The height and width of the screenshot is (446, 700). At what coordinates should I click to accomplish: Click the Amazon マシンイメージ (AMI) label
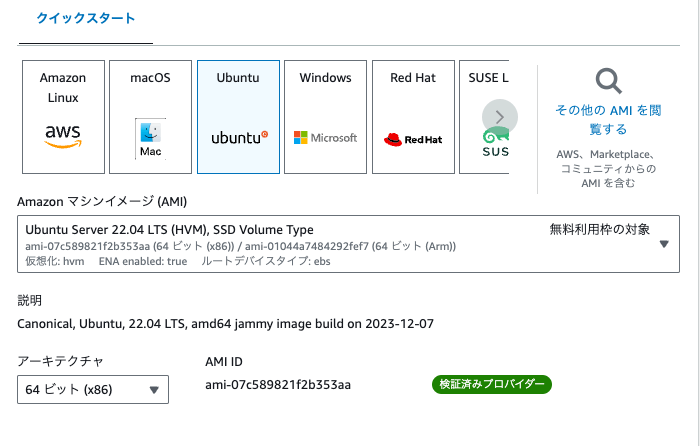pos(102,202)
